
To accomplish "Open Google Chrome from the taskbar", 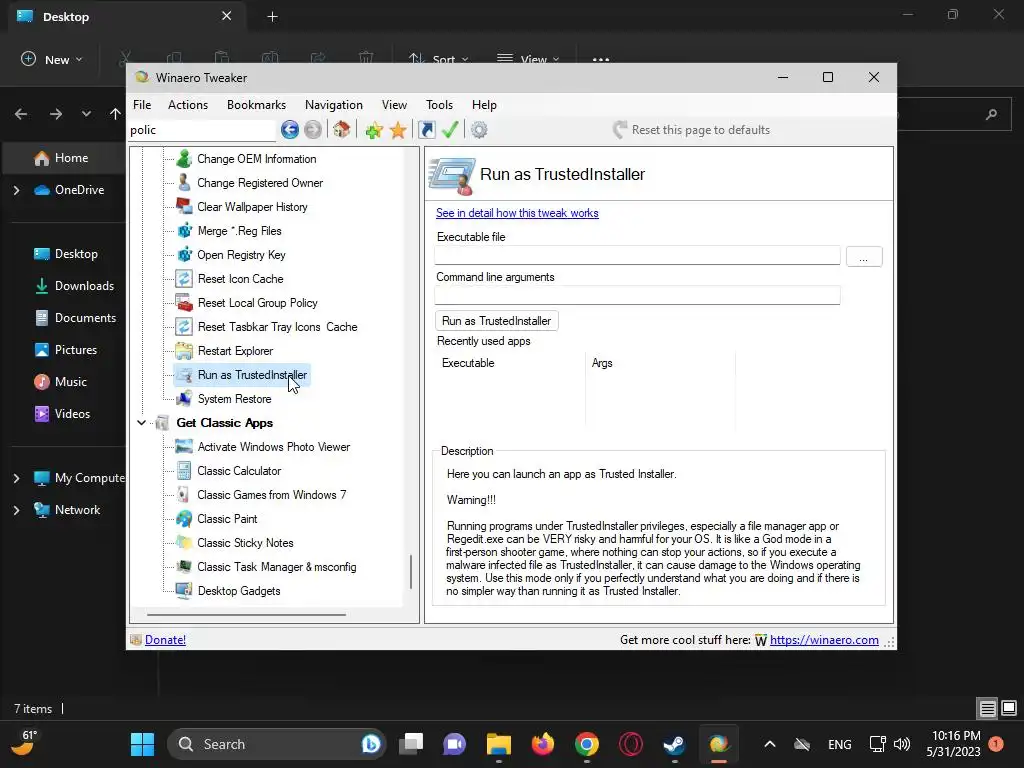I will point(586,744).
